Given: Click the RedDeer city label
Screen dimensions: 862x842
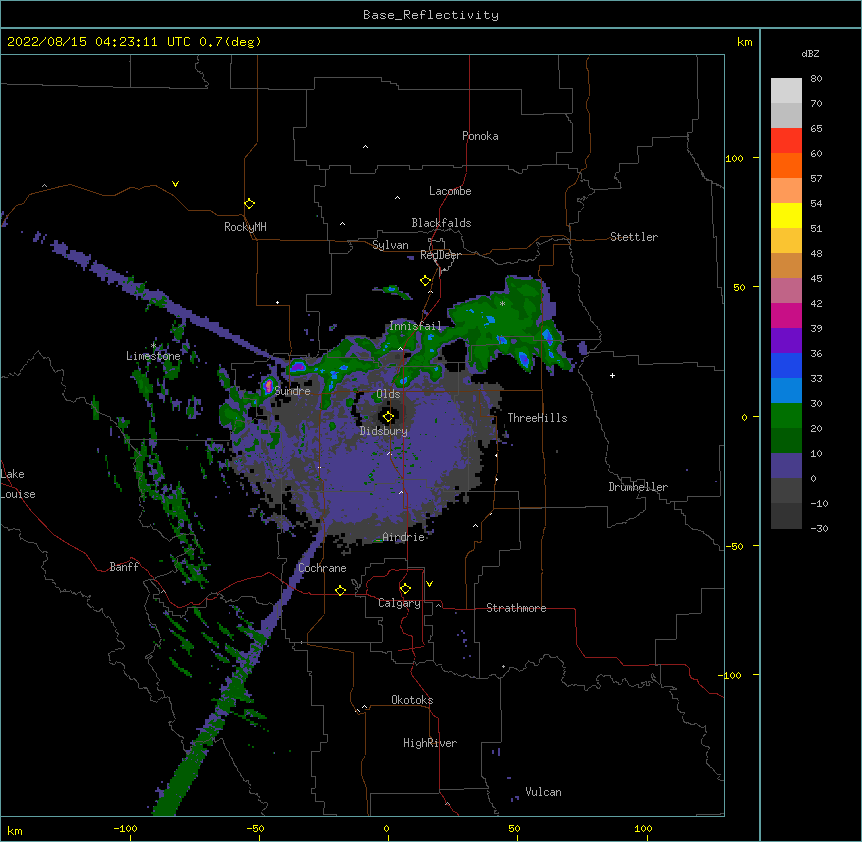Looking at the screenshot, I should (x=440, y=255).
